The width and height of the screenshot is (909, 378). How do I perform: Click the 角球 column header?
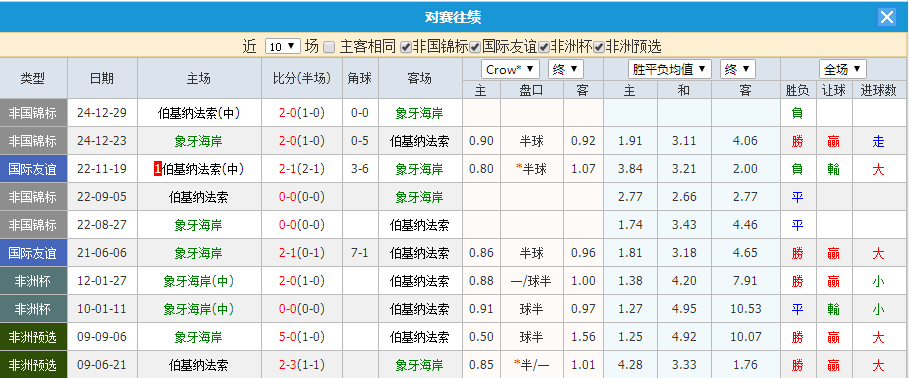pos(360,78)
